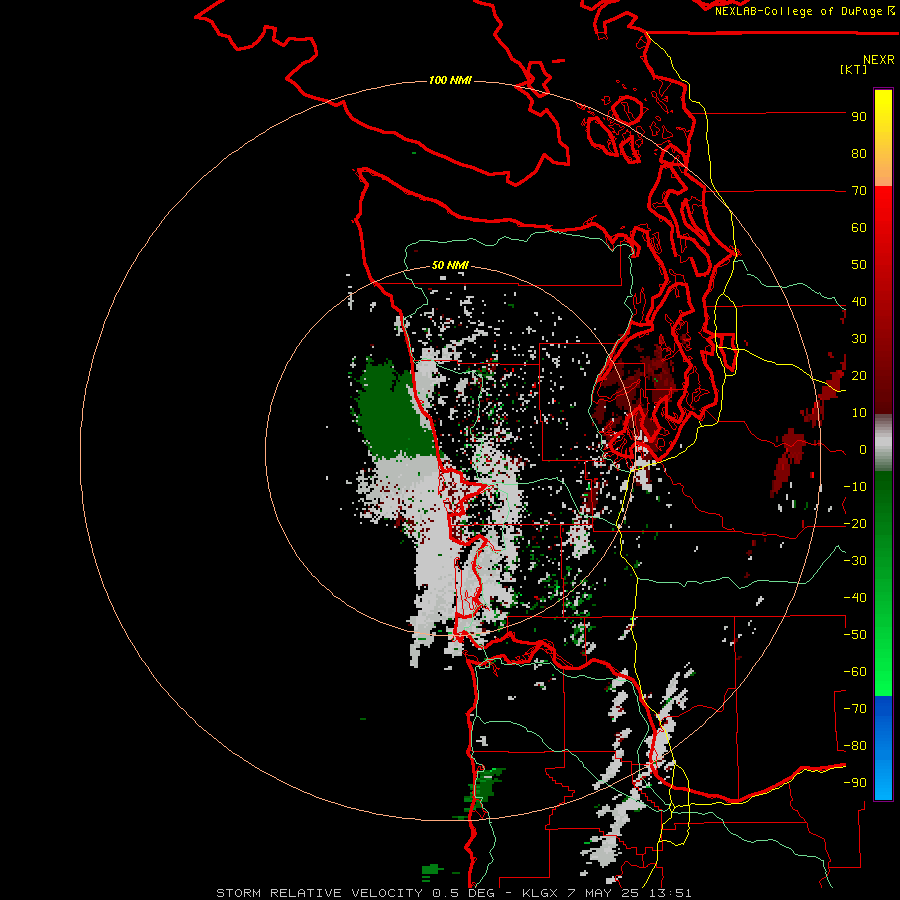Image resolution: width=900 pixels, height=900 pixels.
Task: Click the NEXR label above the scale
Action: [x=878, y=60]
